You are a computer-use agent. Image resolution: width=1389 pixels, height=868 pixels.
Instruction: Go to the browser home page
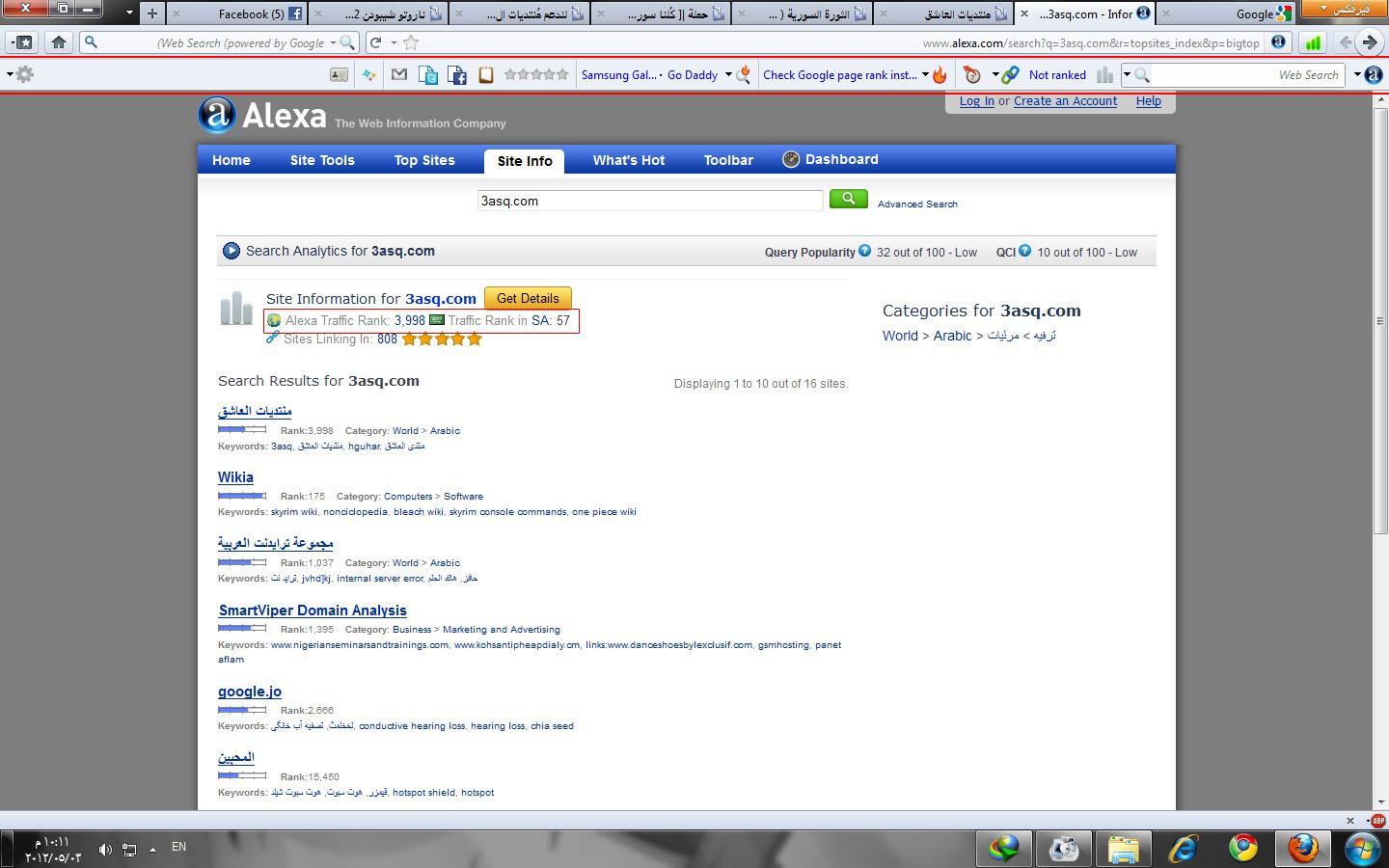coord(59,42)
